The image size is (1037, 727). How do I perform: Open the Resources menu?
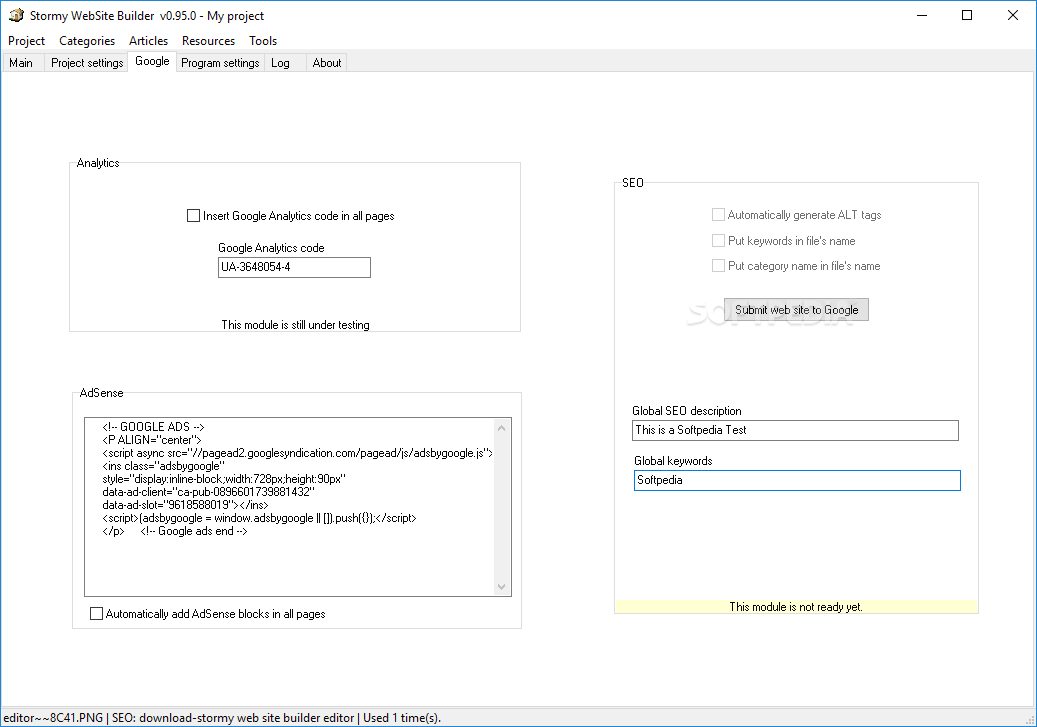coord(208,41)
